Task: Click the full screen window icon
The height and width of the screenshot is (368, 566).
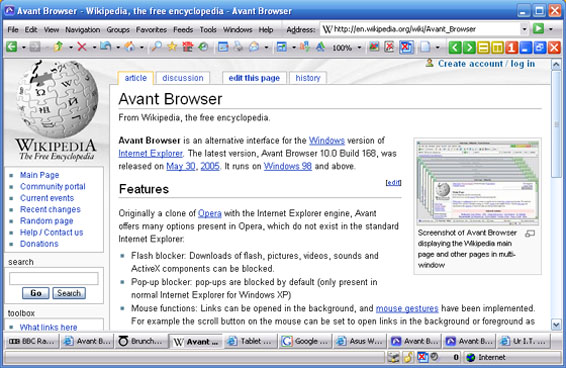Action: [x=223, y=47]
